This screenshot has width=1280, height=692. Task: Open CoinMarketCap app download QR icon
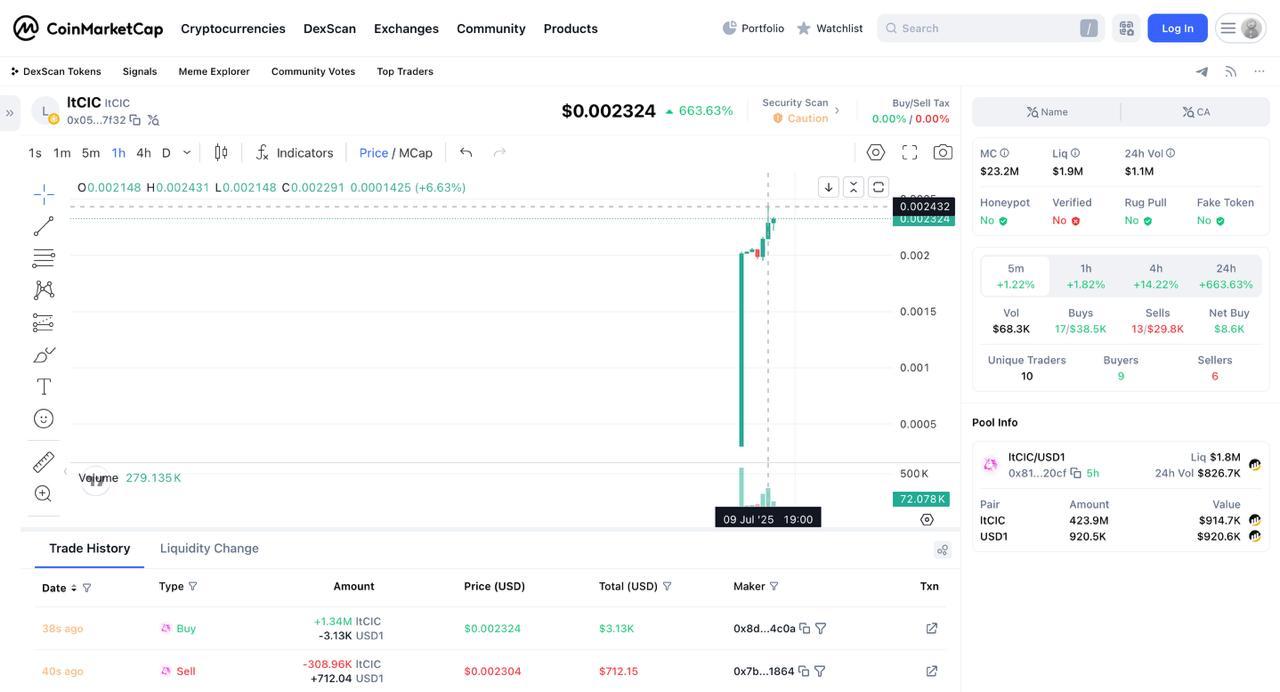(x=1127, y=28)
